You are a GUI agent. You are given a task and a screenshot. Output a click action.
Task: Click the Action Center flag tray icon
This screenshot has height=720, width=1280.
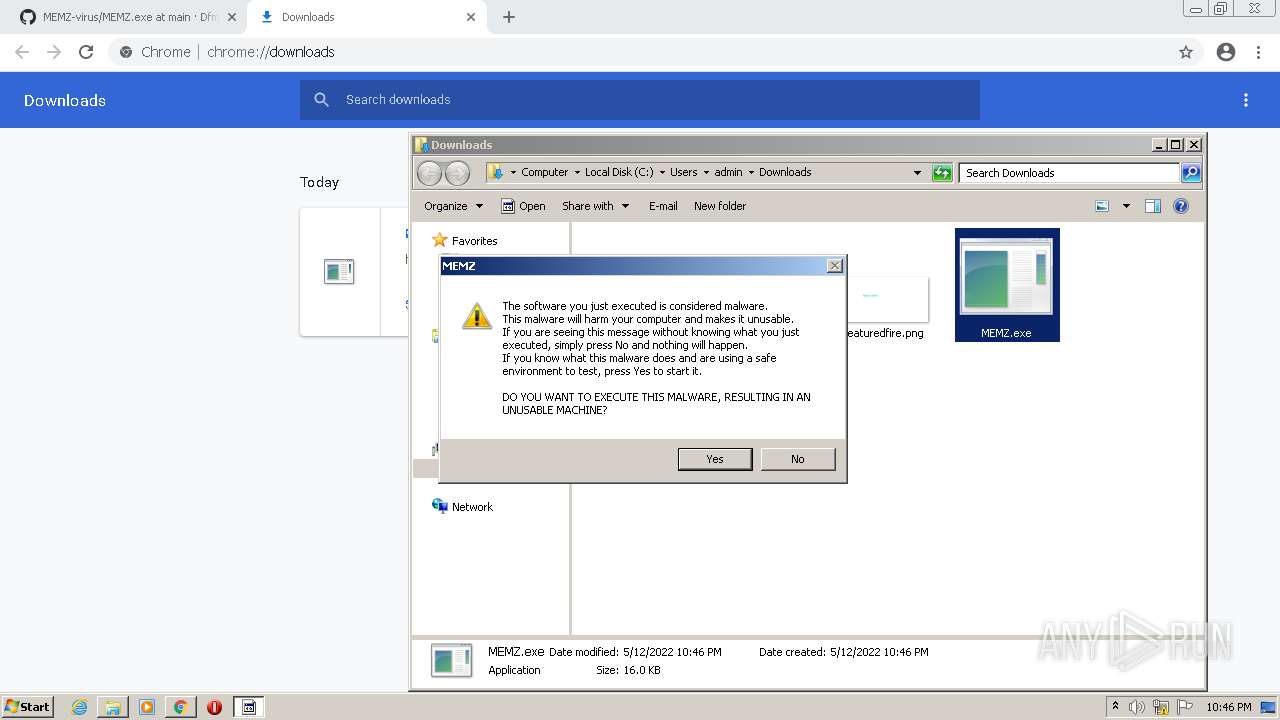pos(1185,707)
